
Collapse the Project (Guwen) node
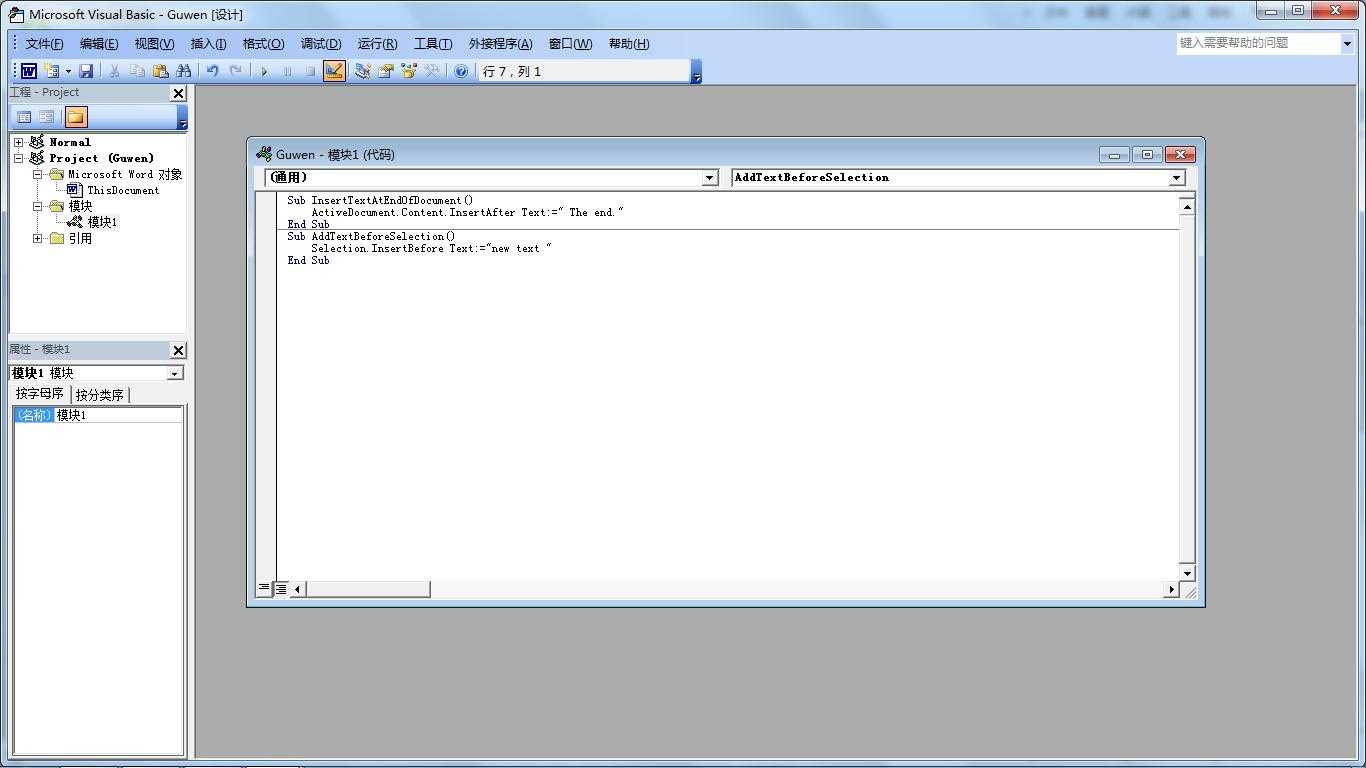(x=18, y=158)
